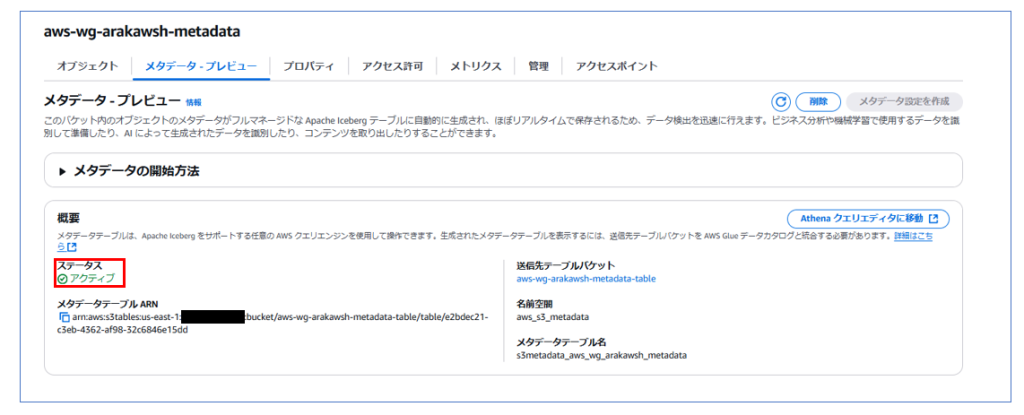Image resolution: width=1024 pixels, height=415 pixels.
Task: Click the 名前空間 label
Action: [534, 304]
